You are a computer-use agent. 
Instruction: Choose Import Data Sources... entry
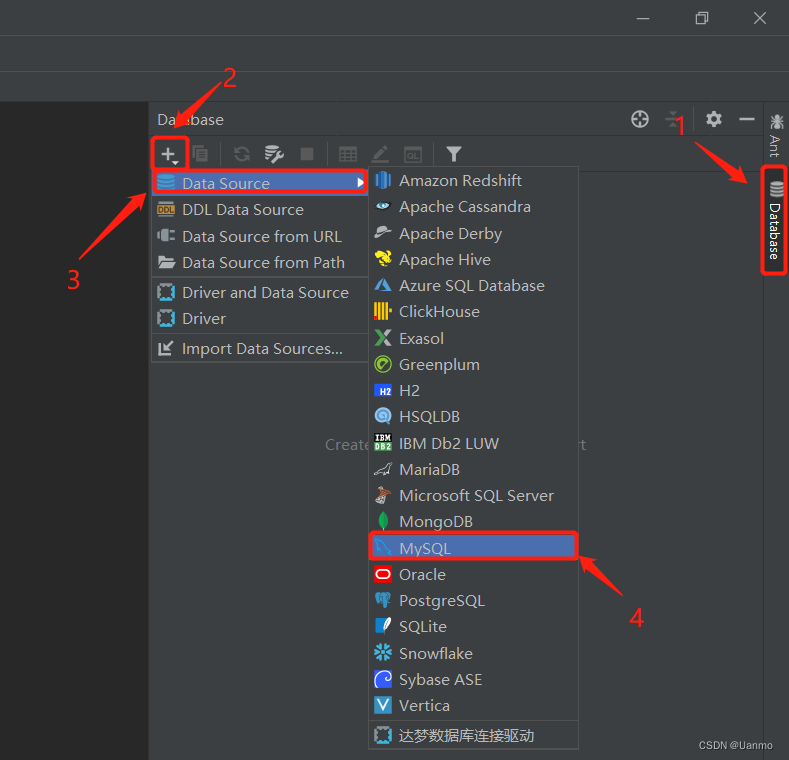click(260, 348)
